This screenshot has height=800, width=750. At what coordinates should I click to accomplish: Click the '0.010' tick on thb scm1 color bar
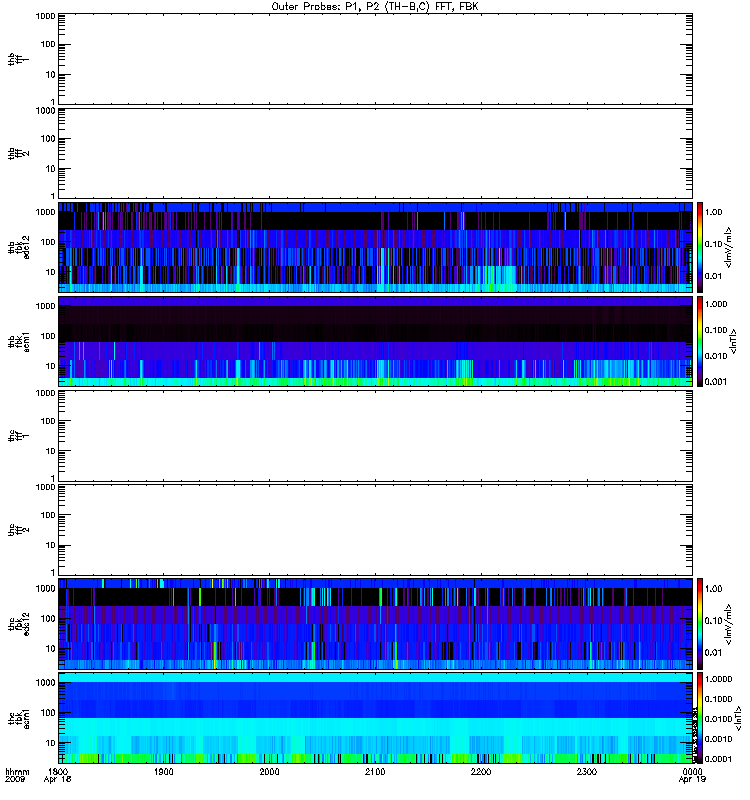pyautogui.click(x=716, y=356)
